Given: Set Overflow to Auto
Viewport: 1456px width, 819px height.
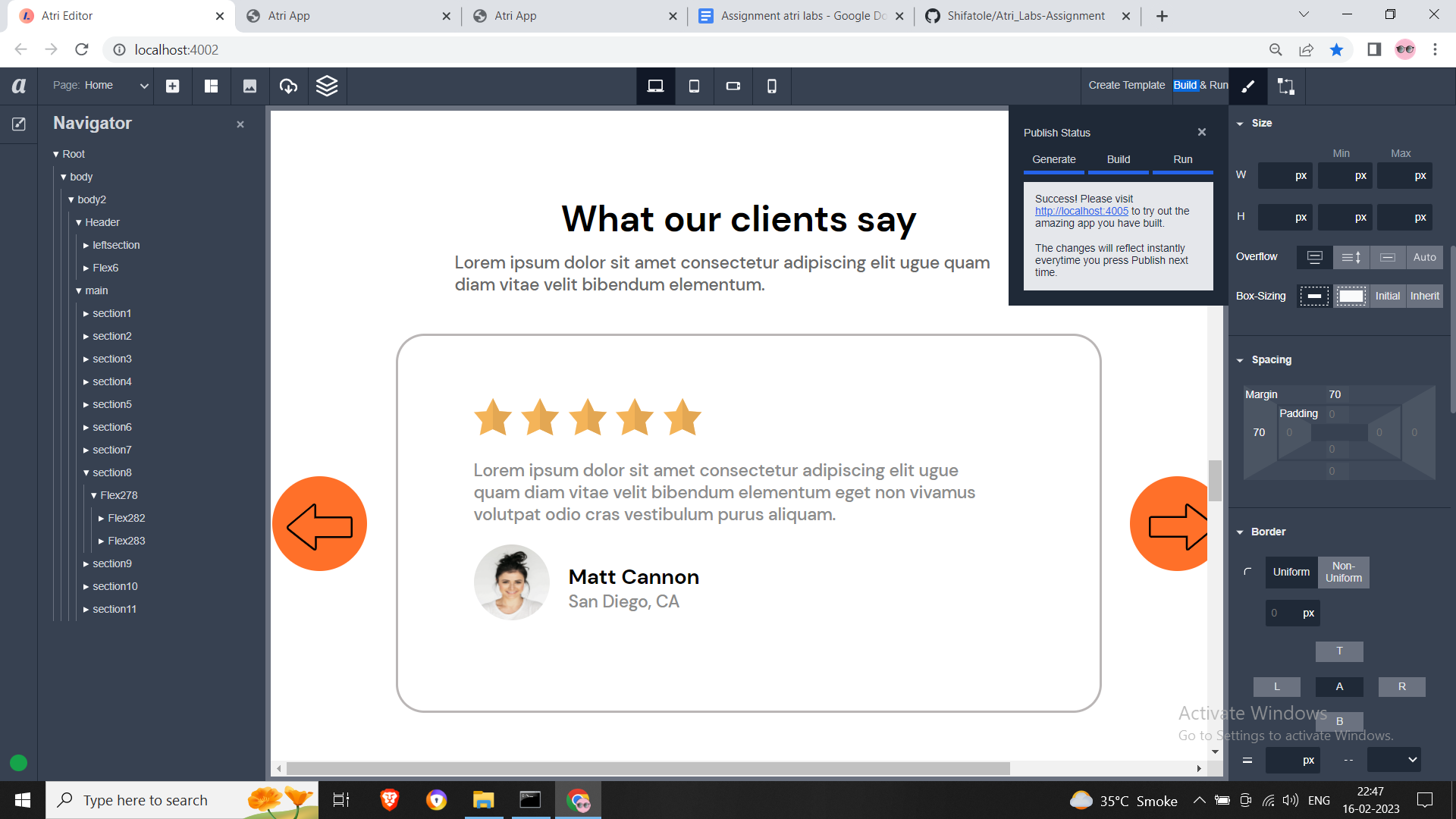Looking at the screenshot, I should click(1424, 258).
